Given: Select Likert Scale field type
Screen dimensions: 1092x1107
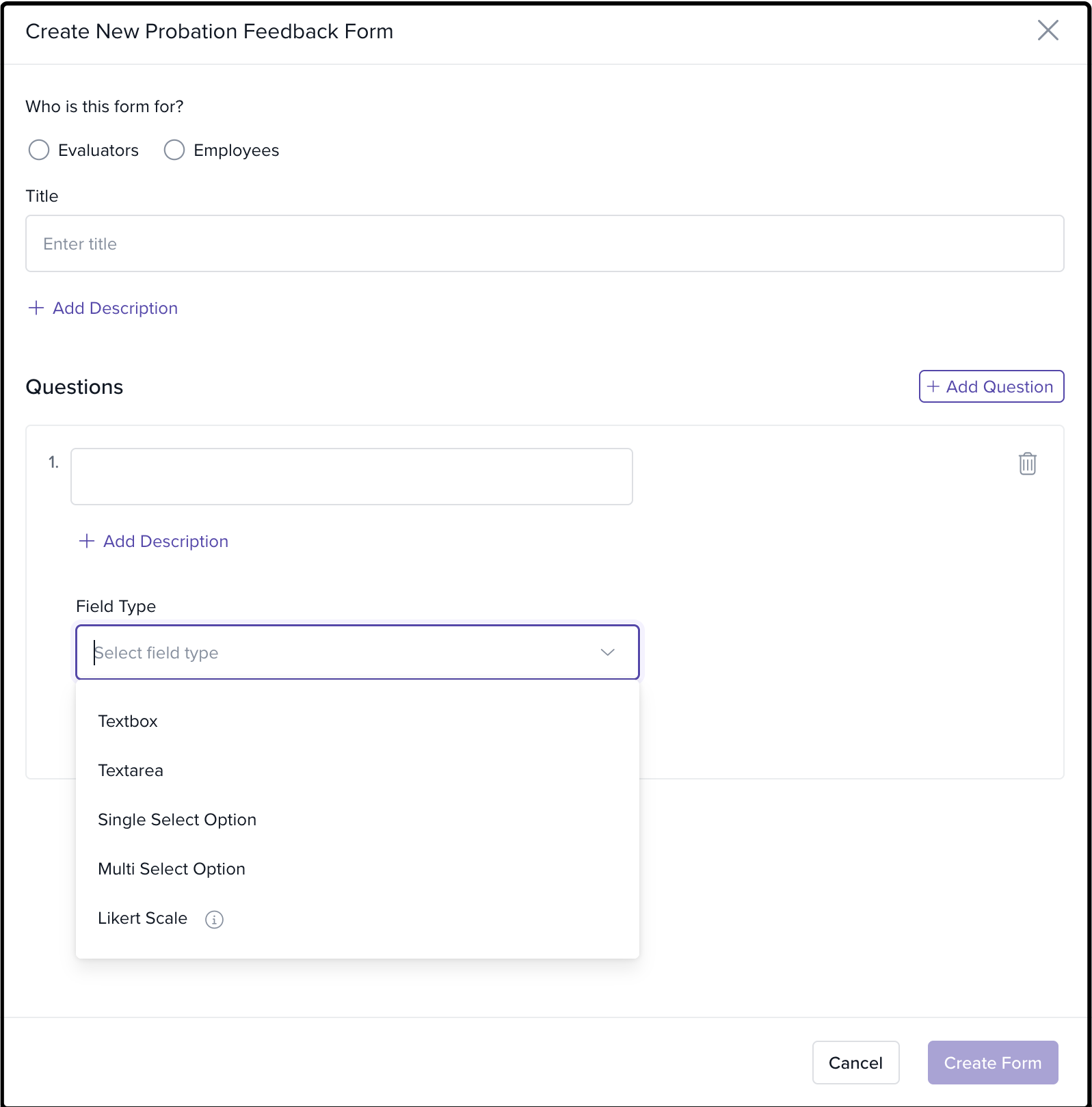Looking at the screenshot, I should pos(142,918).
